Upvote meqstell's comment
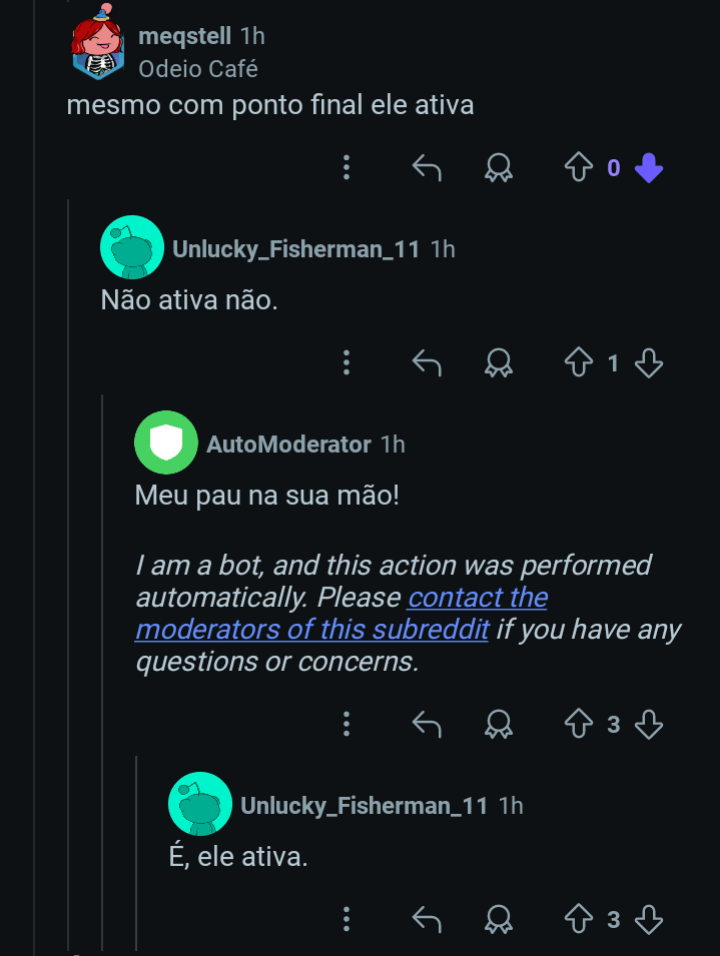Viewport: 720px width, 956px height. pyautogui.click(x=578, y=168)
